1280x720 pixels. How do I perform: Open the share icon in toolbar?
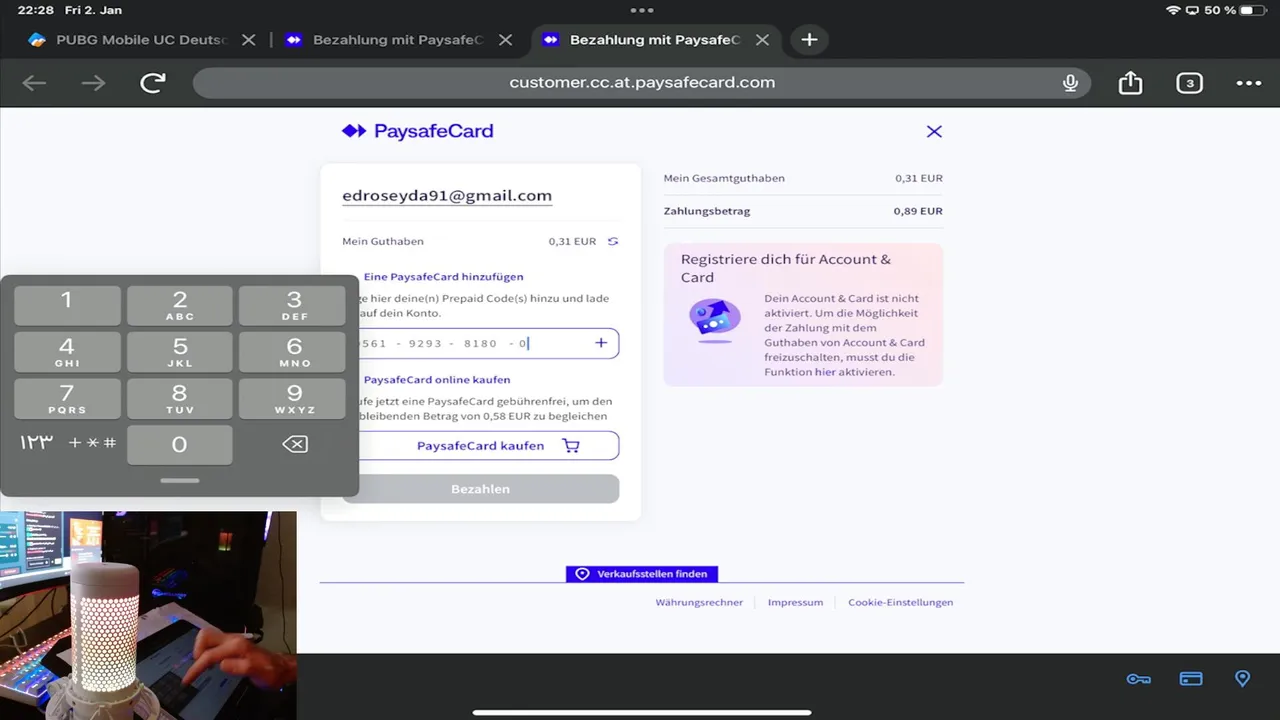point(1130,82)
